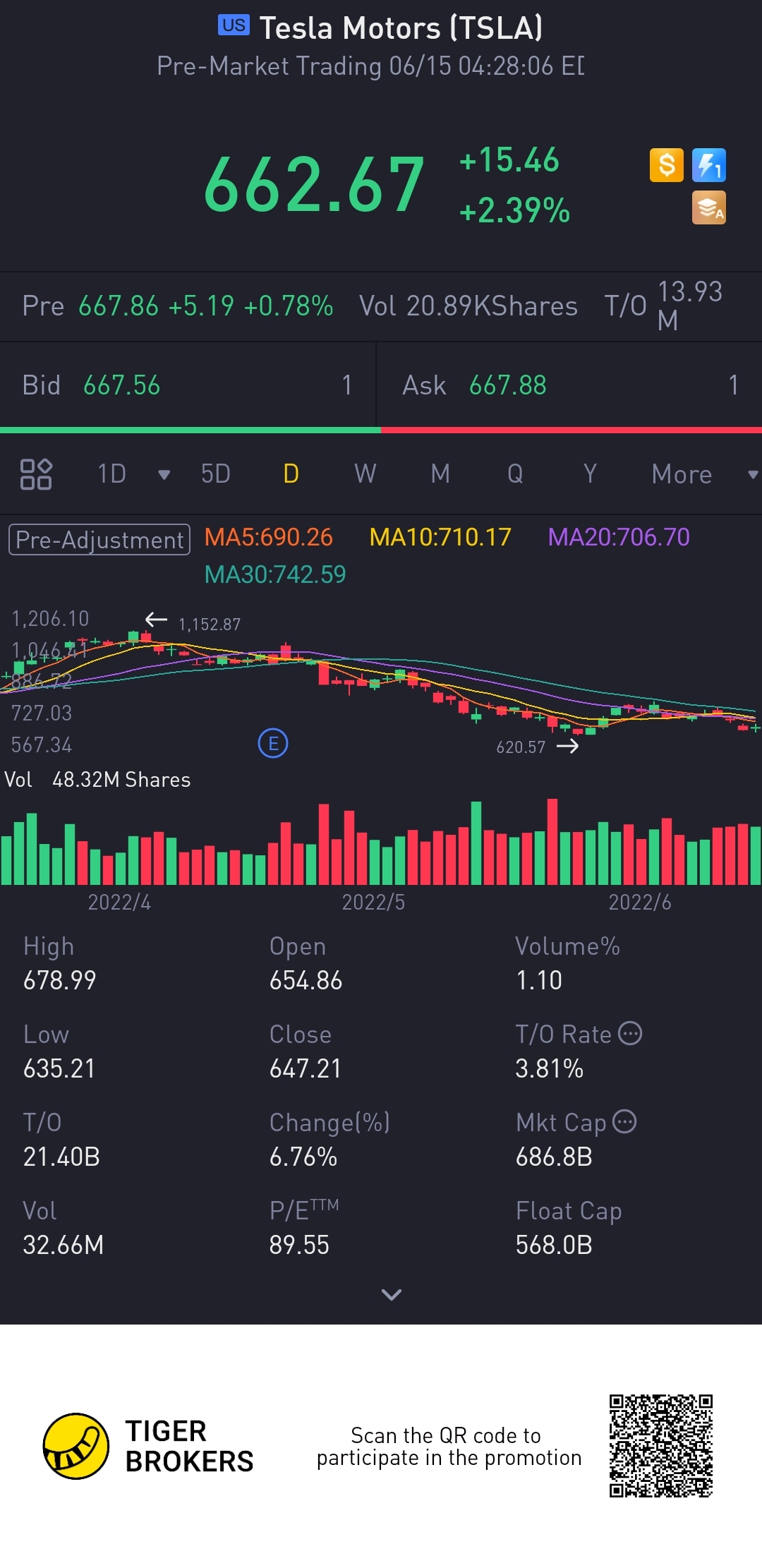Switch chart to W weekly tab
Image resolution: width=762 pixels, height=1568 pixels.
(x=365, y=474)
